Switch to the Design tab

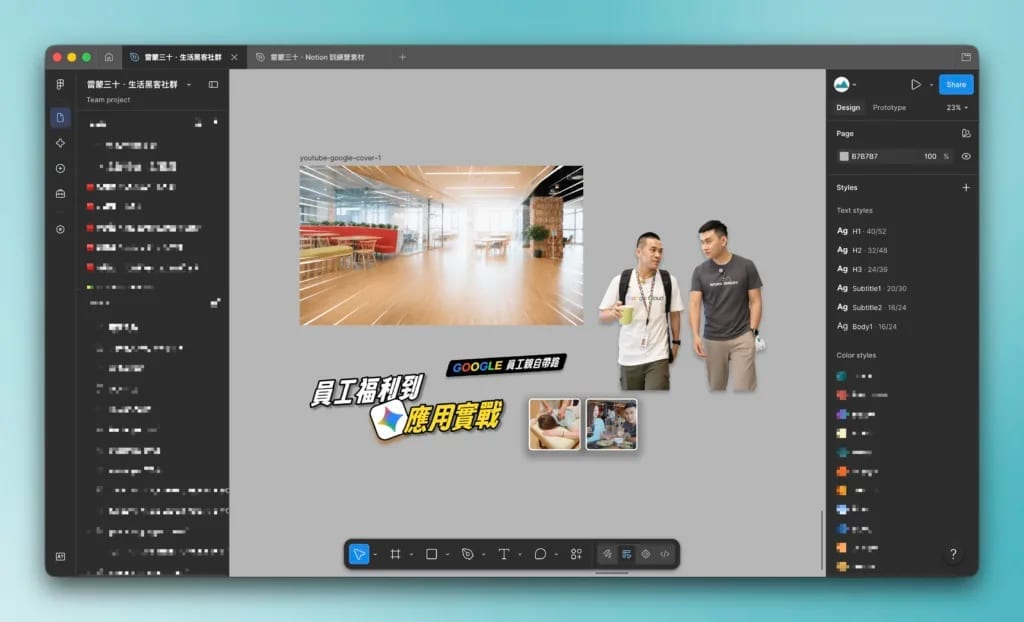(848, 108)
